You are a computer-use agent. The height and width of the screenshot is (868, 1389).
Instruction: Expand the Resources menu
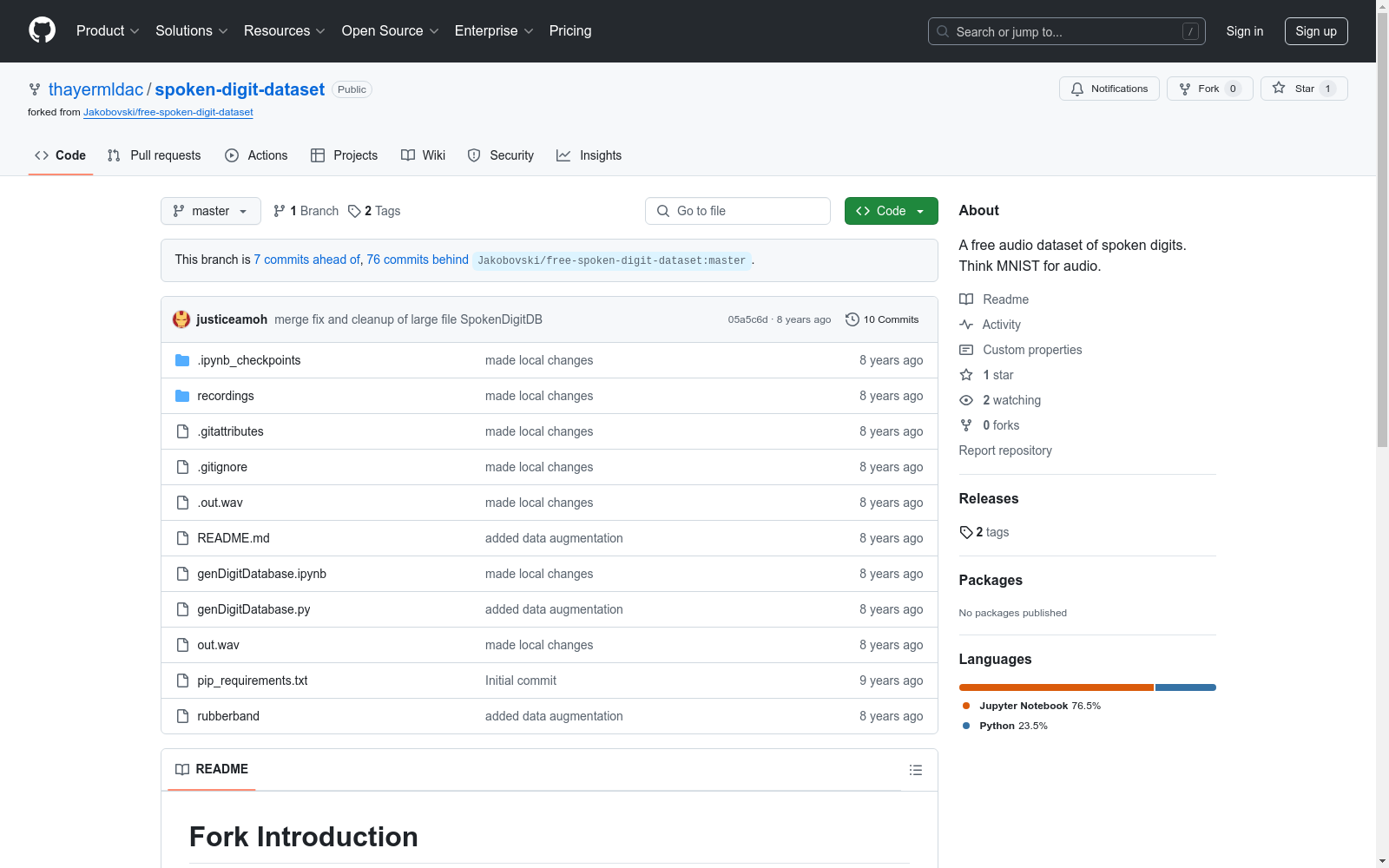[x=285, y=31]
